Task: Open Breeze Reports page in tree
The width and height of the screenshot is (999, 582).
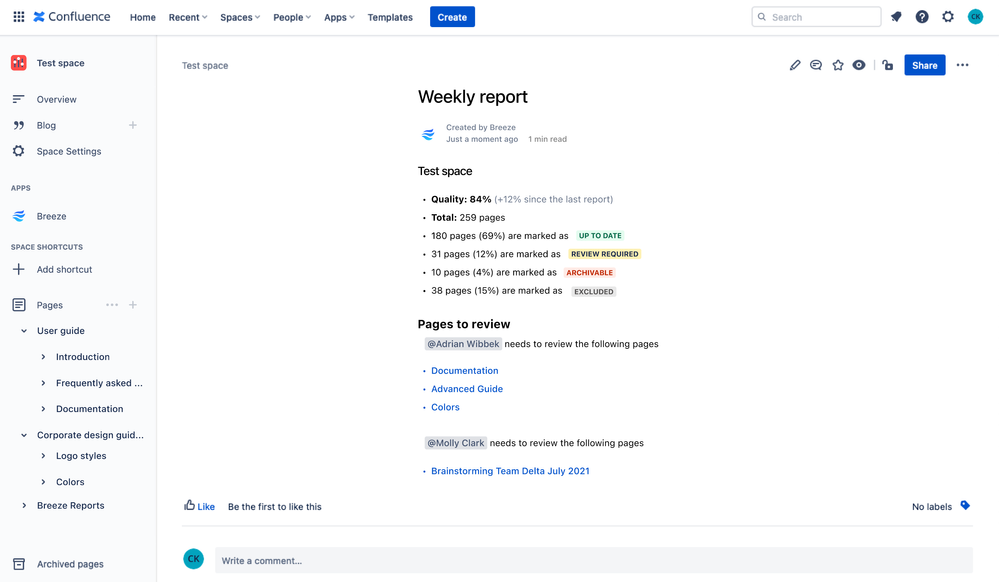Action: [x=71, y=506]
